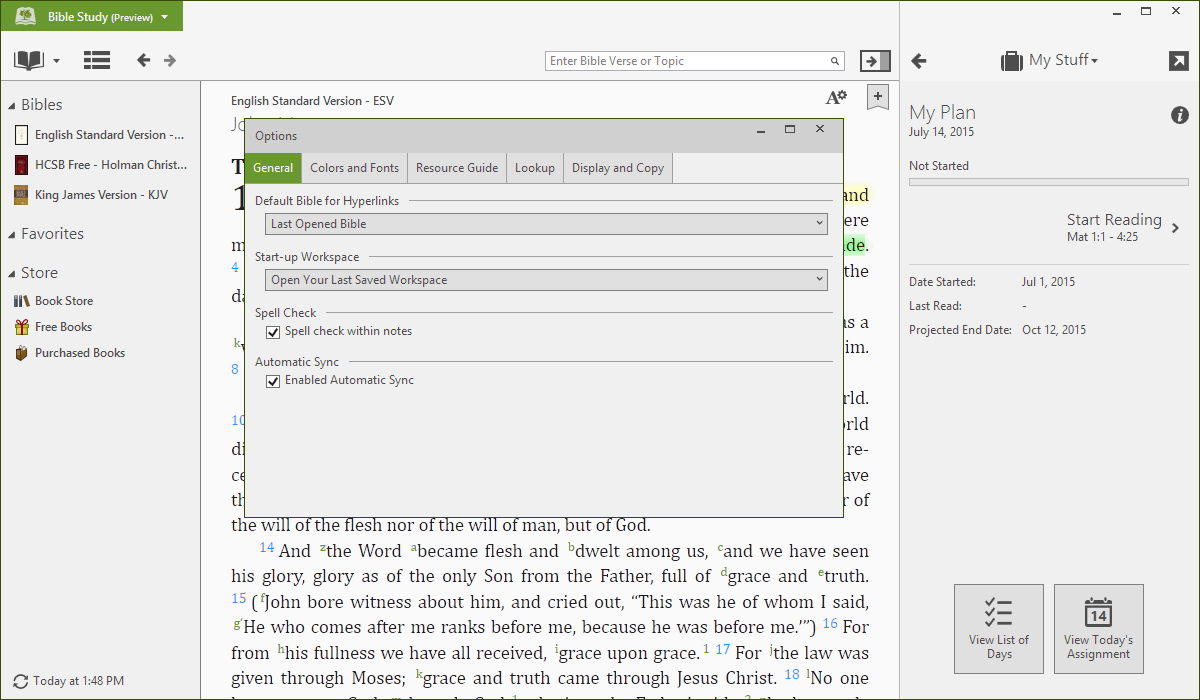Open Default Bible for Hyperlinks dropdown

(546, 224)
